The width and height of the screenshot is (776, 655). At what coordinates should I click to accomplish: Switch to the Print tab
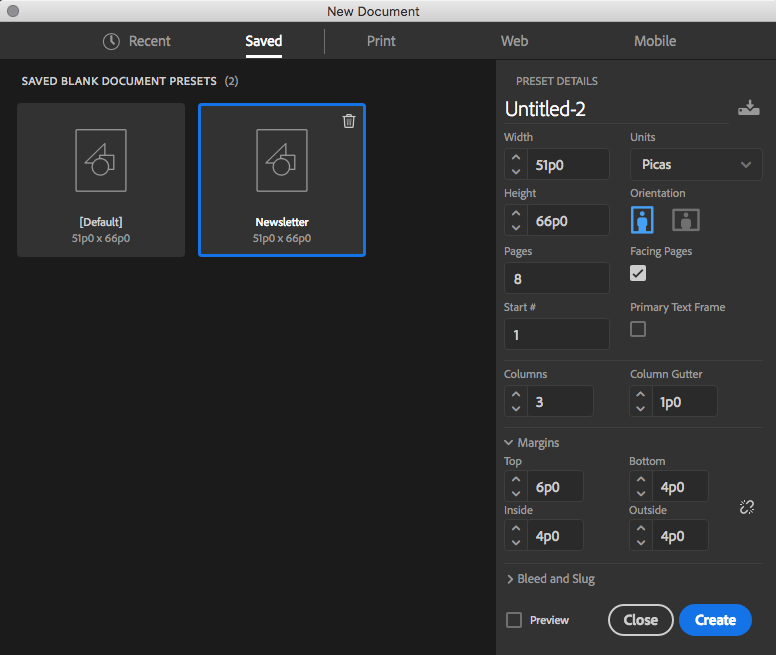381,41
